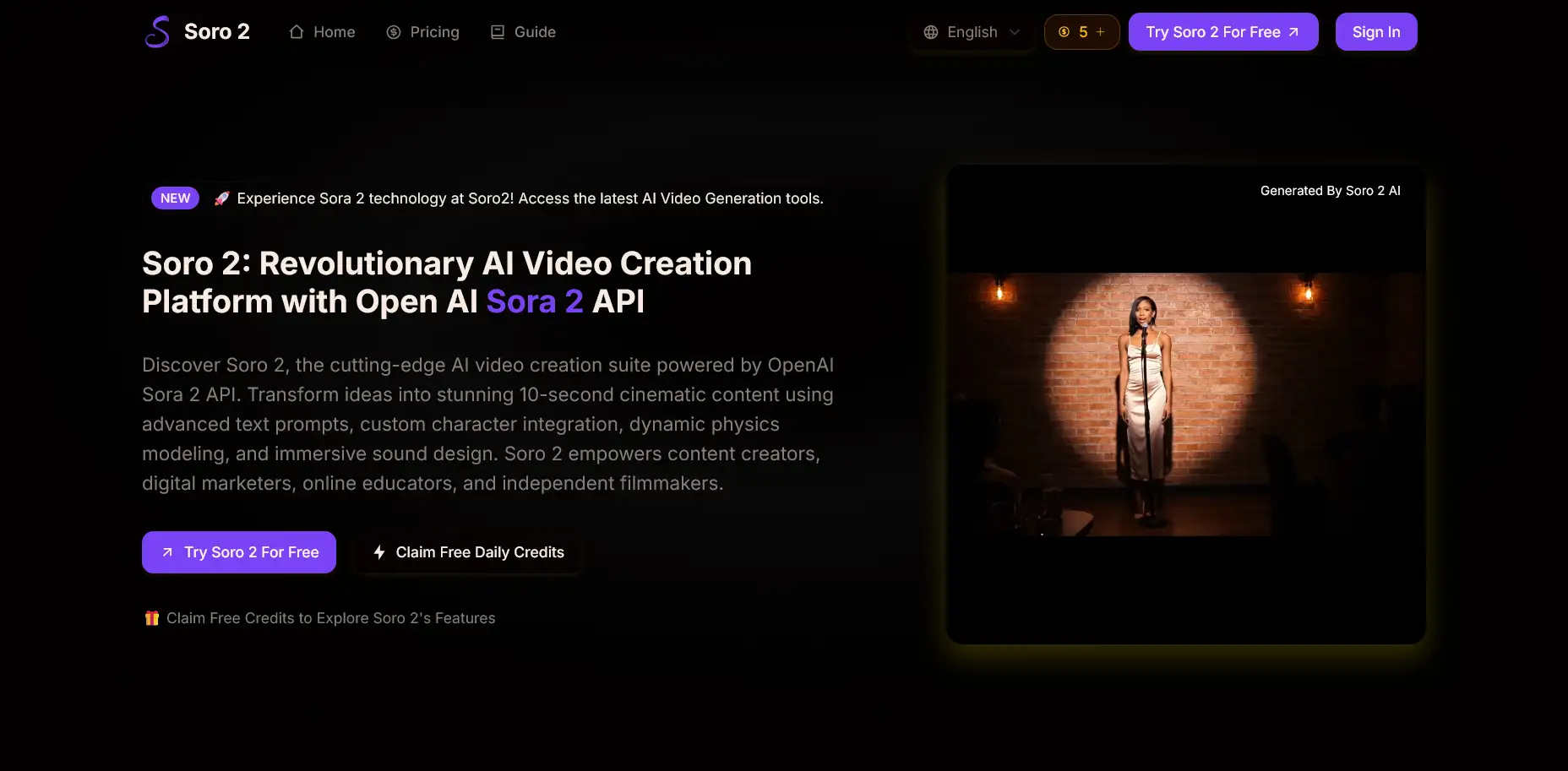The height and width of the screenshot is (771, 1568).
Task: Click the purple Sora 2 headline text
Action: click(535, 301)
